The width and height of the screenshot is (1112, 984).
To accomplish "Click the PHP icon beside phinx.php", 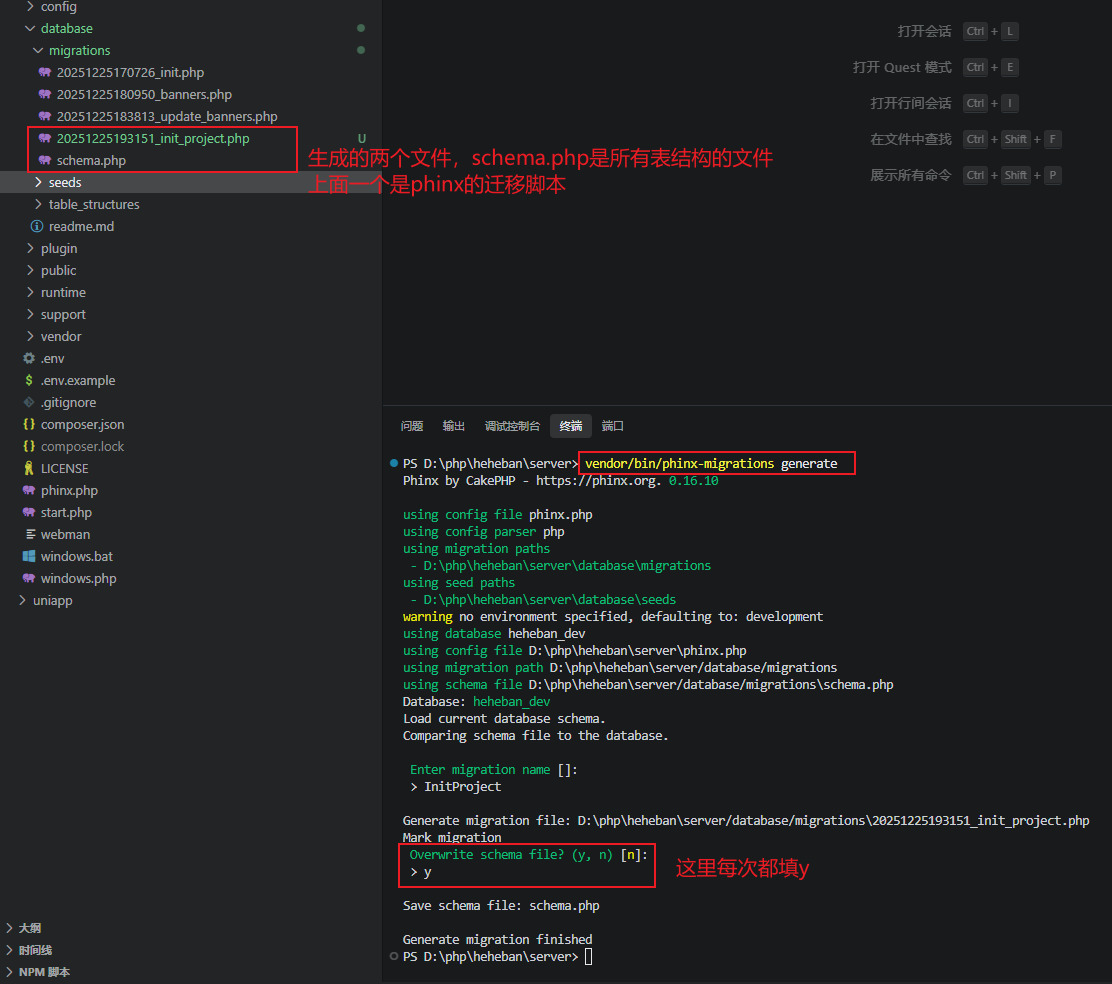I will pos(29,491).
